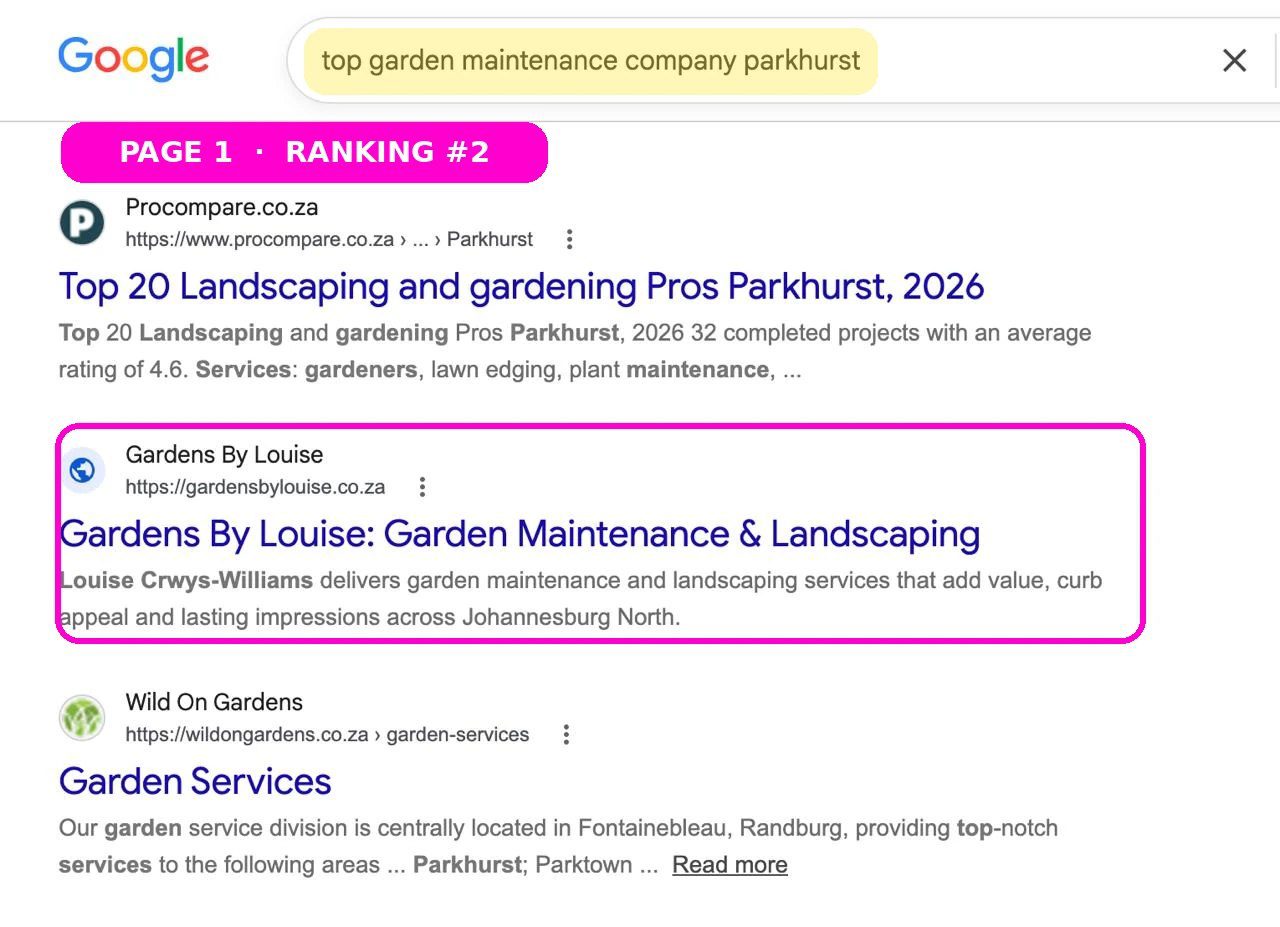Click the snippet mentioning Fontainebleau, Randburg
The image size is (1280, 927).
tap(558, 846)
